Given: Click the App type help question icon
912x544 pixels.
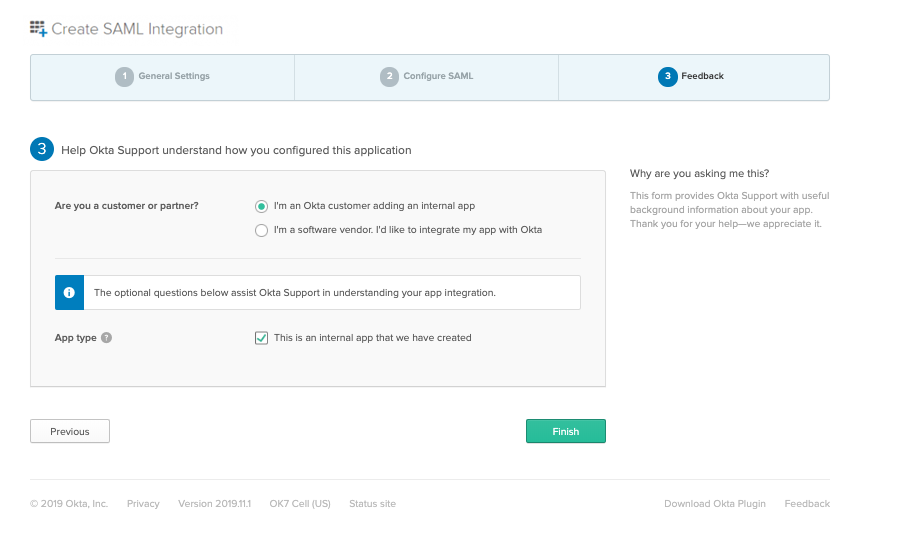Looking at the screenshot, I should click(x=107, y=338).
